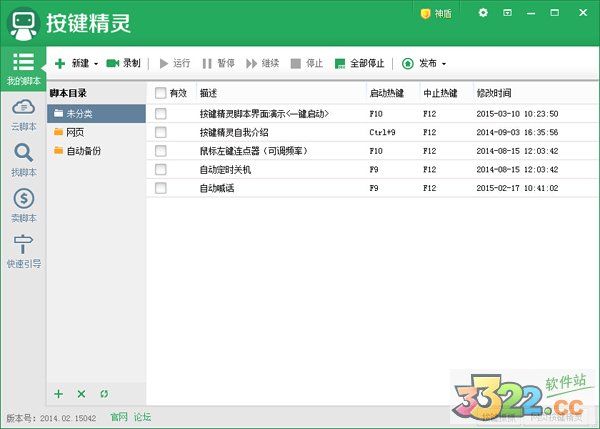Click the 2015-02-17 10:41:02 timestamp
Screen dimensions: 600x429
(x=517, y=188)
